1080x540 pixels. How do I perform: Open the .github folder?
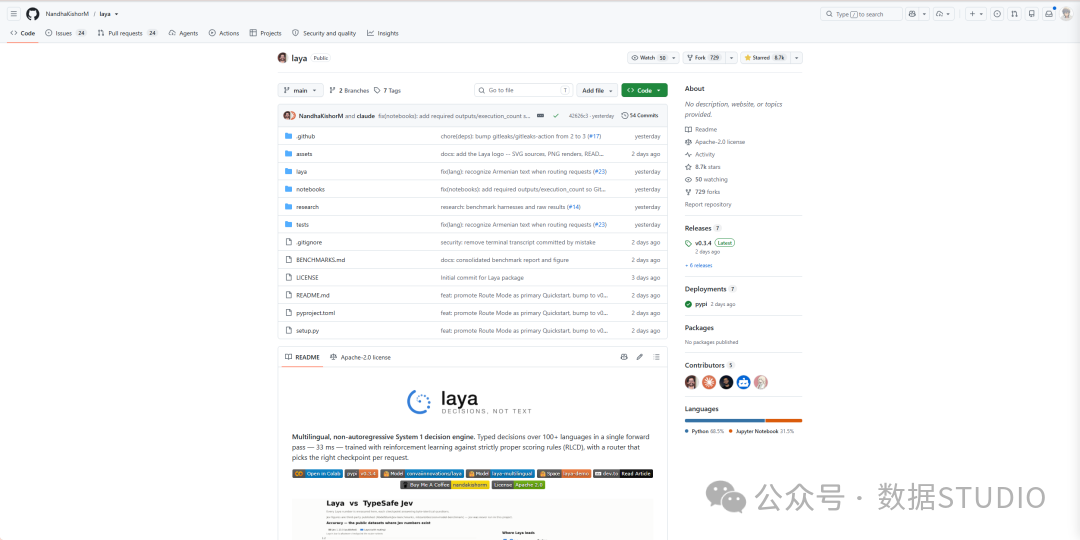[x=305, y=136]
